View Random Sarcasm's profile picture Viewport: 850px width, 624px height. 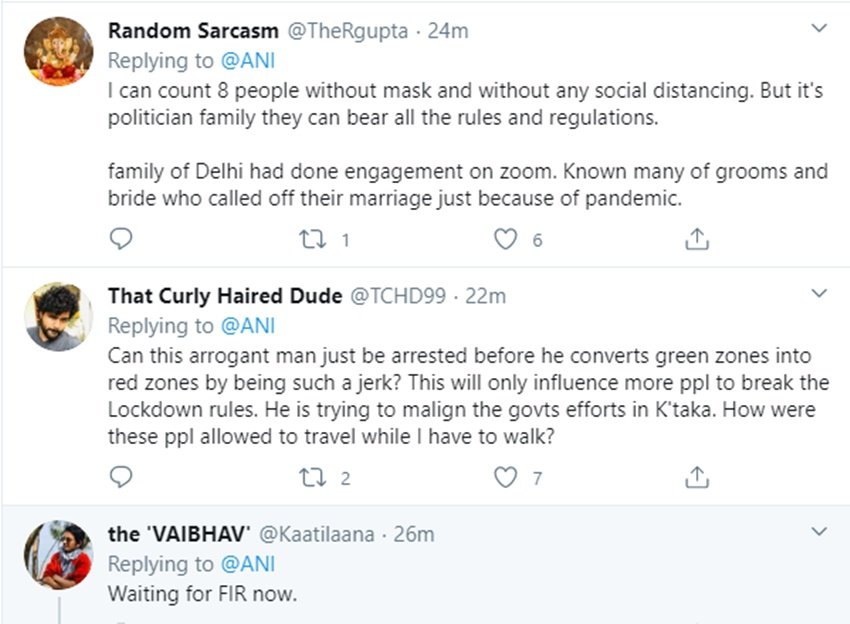tap(58, 52)
